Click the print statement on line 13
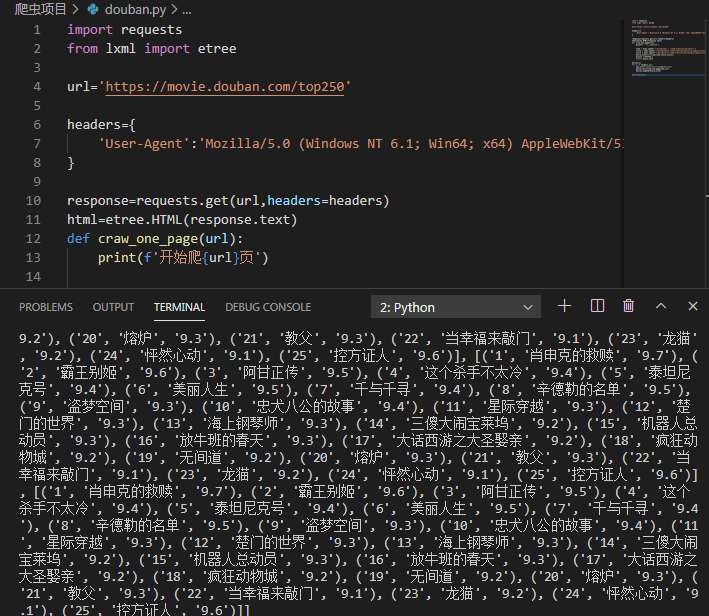 183,258
